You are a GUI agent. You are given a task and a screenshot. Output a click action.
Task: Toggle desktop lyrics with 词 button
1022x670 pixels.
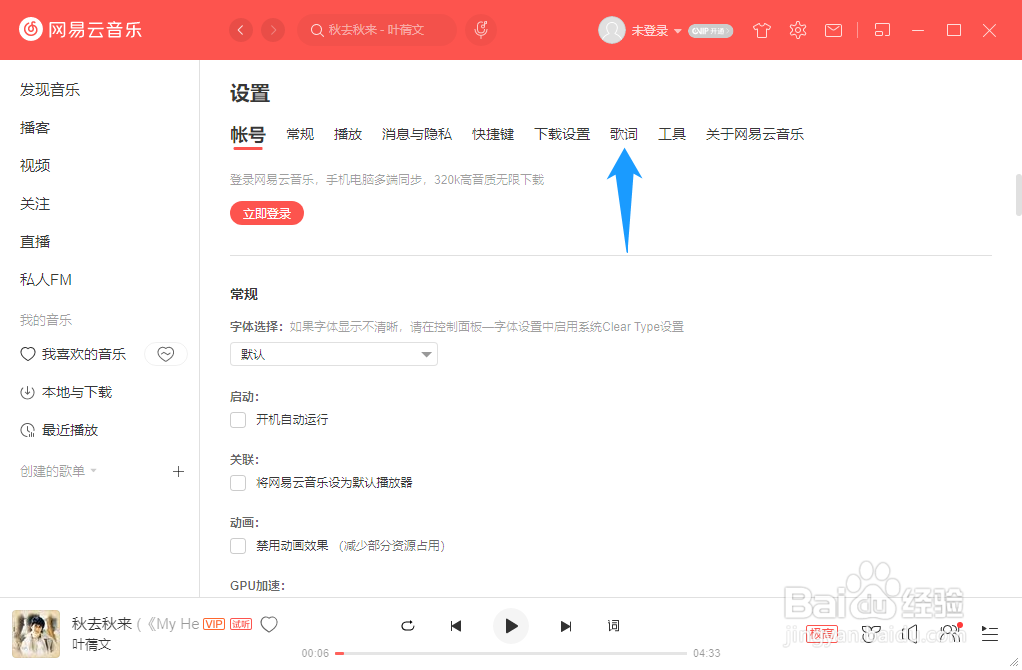coord(613,626)
